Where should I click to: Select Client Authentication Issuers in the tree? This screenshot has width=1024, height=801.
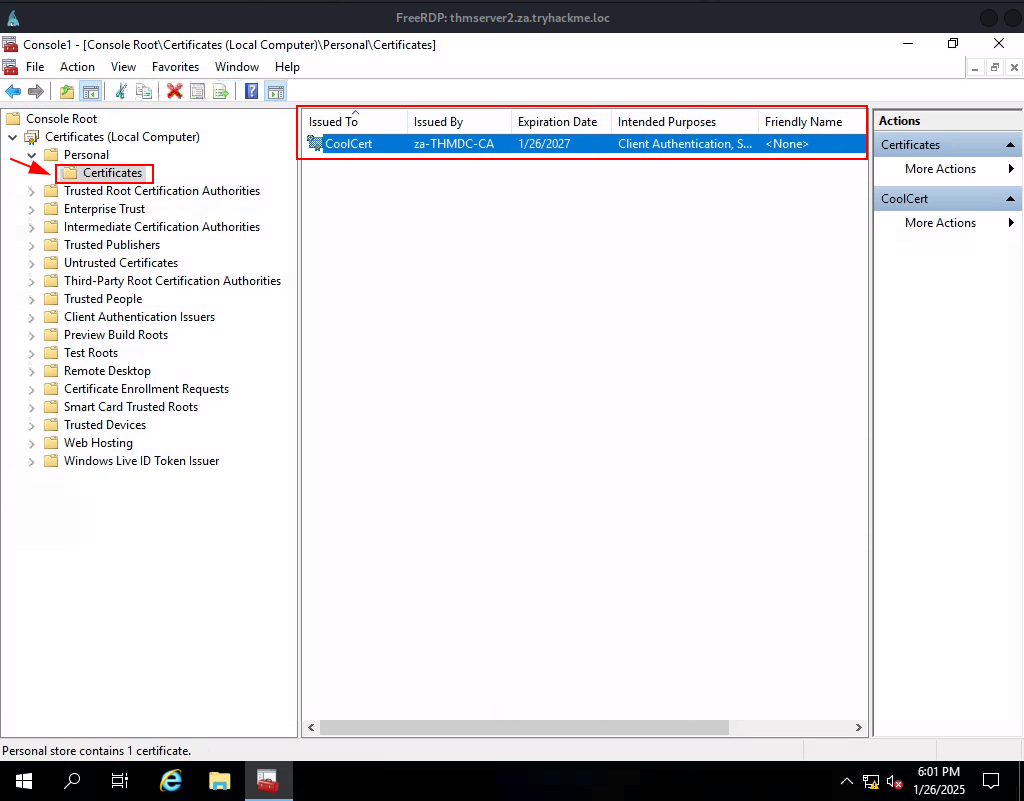(139, 317)
